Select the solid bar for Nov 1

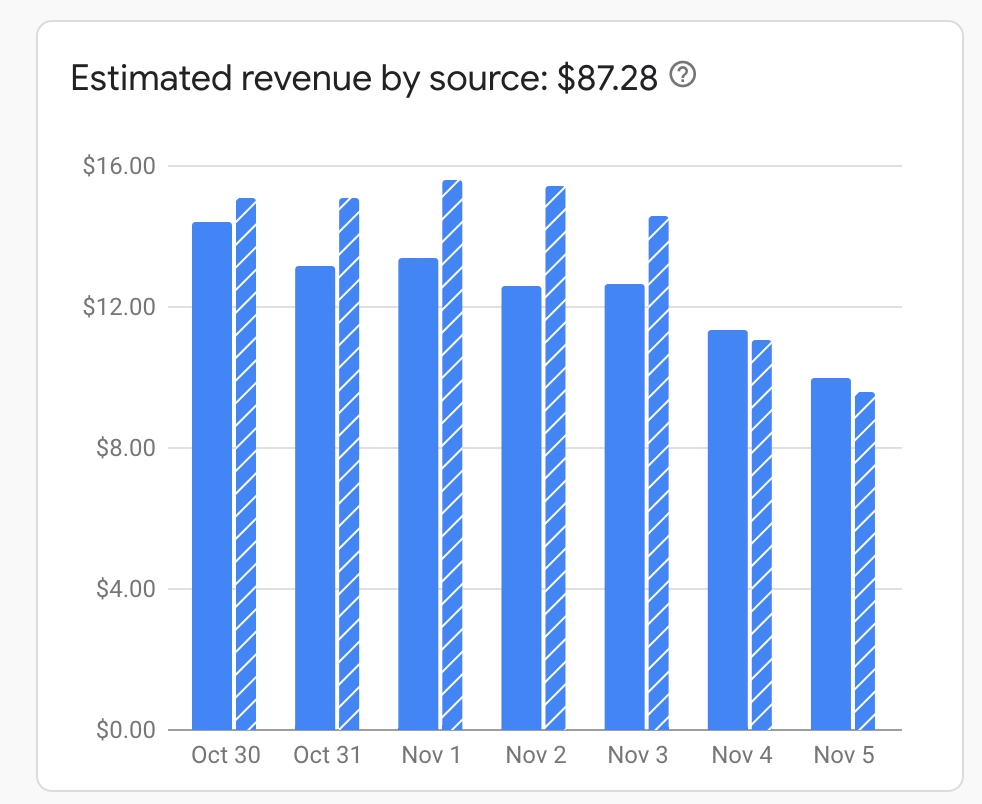click(x=418, y=494)
